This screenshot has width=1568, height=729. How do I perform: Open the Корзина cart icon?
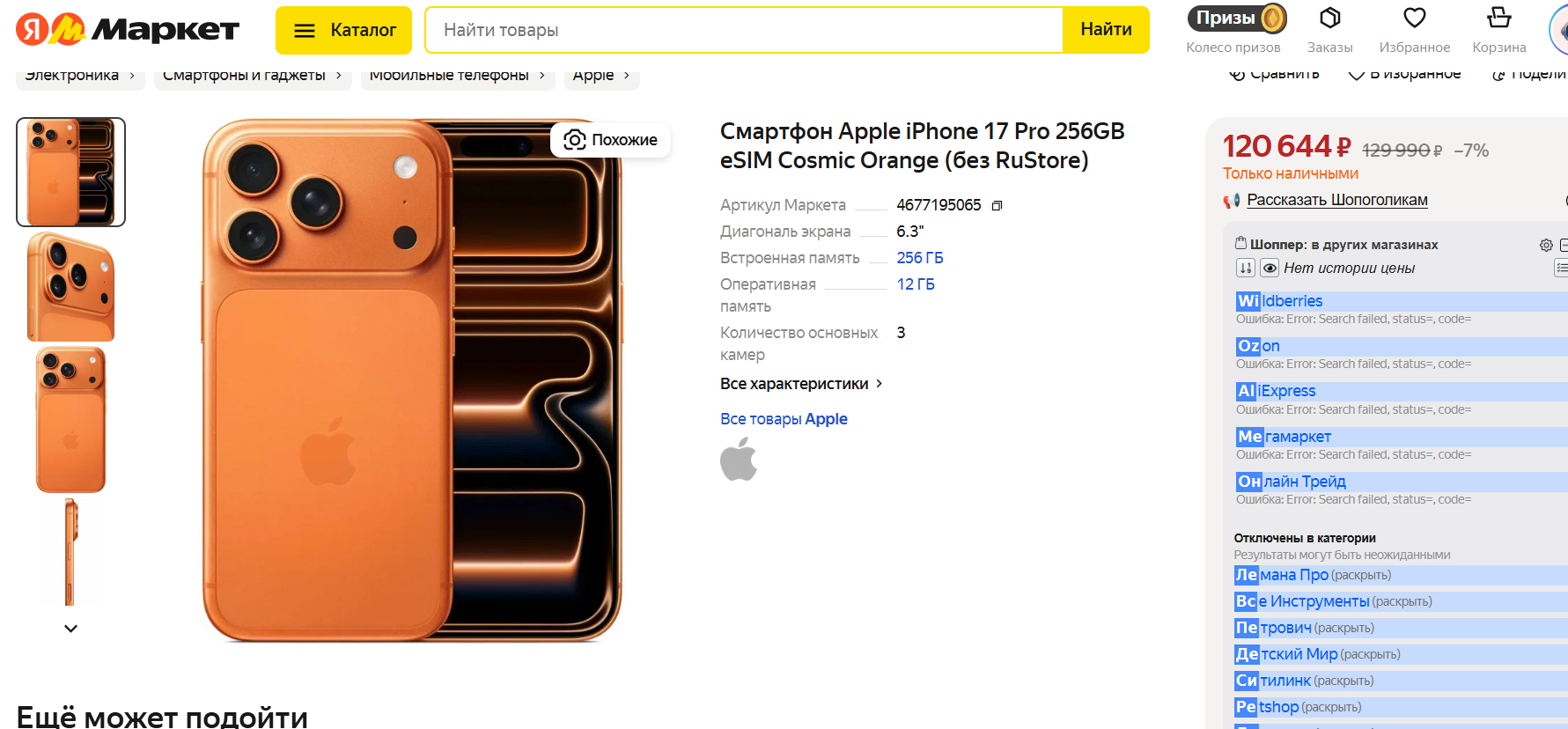1498,18
